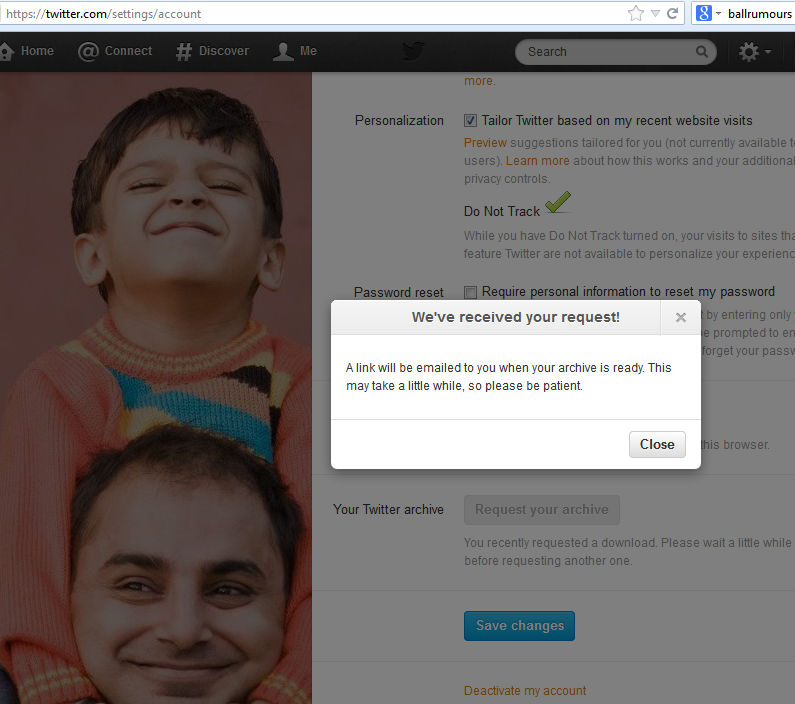Click the Twitter bird logo
This screenshot has width=795, height=704.
[x=413, y=52]
